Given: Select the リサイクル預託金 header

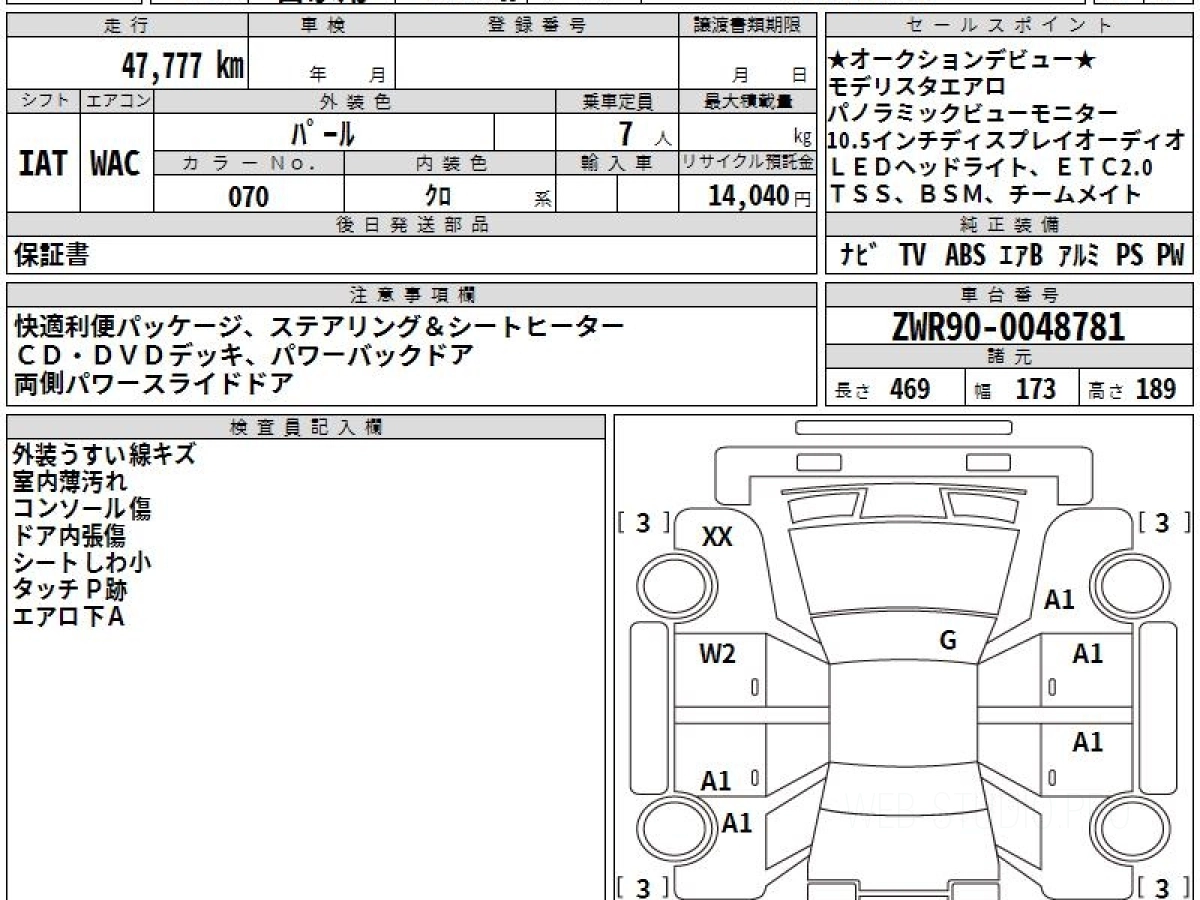Looking at the screenshot, I should pyautogui.click(x=748, y=163).
